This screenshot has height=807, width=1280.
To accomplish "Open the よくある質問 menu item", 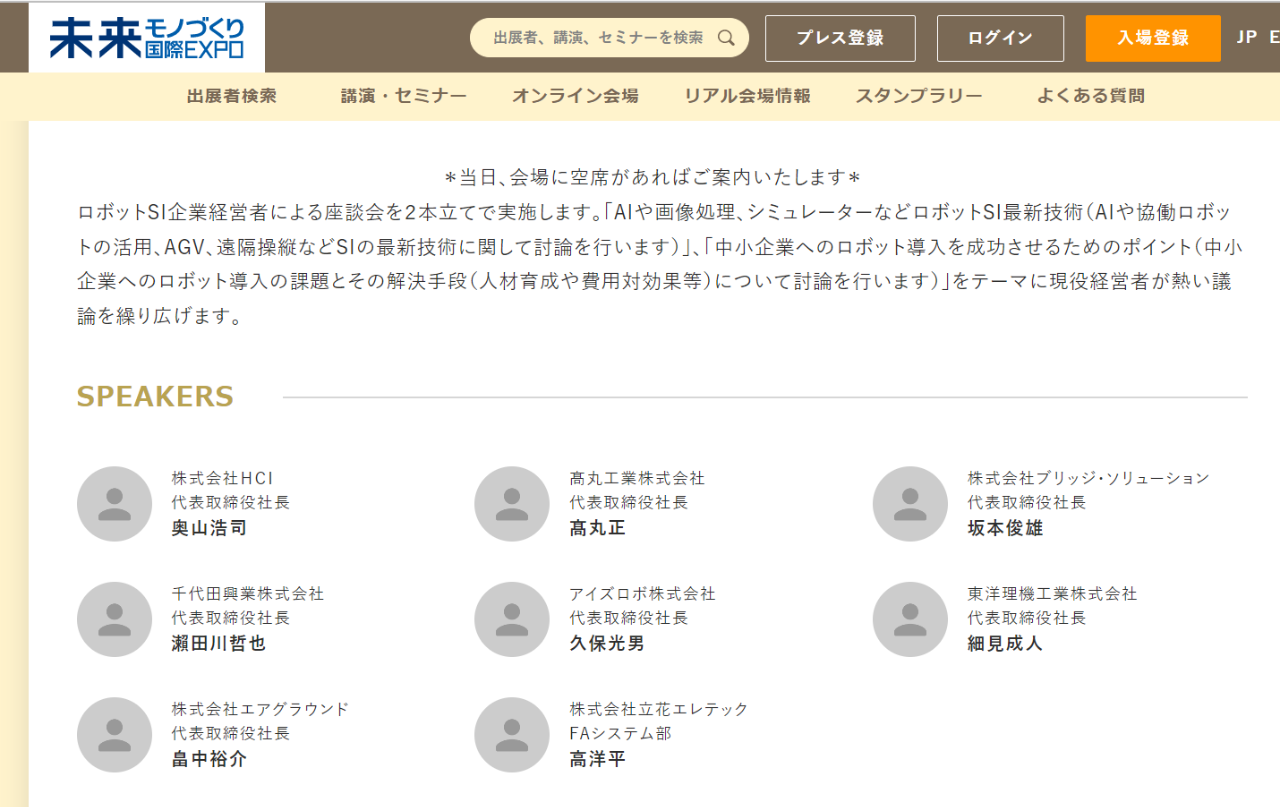I will 1091,96.
